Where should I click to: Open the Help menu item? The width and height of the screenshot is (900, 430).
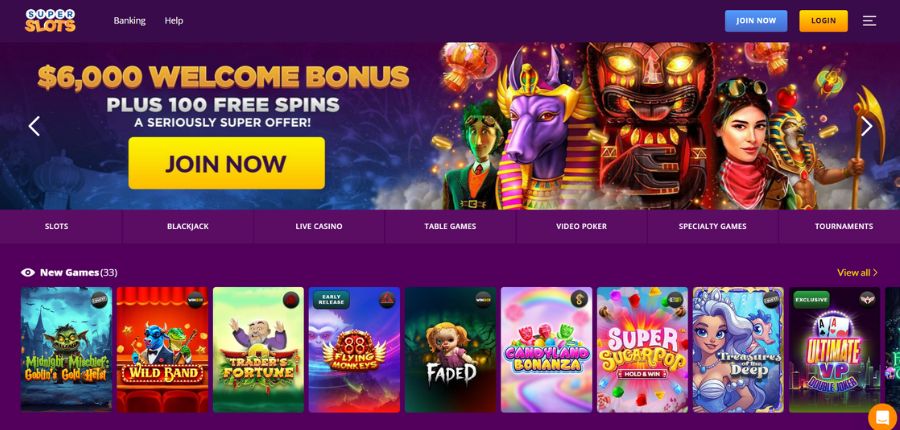tap(173, 21)
